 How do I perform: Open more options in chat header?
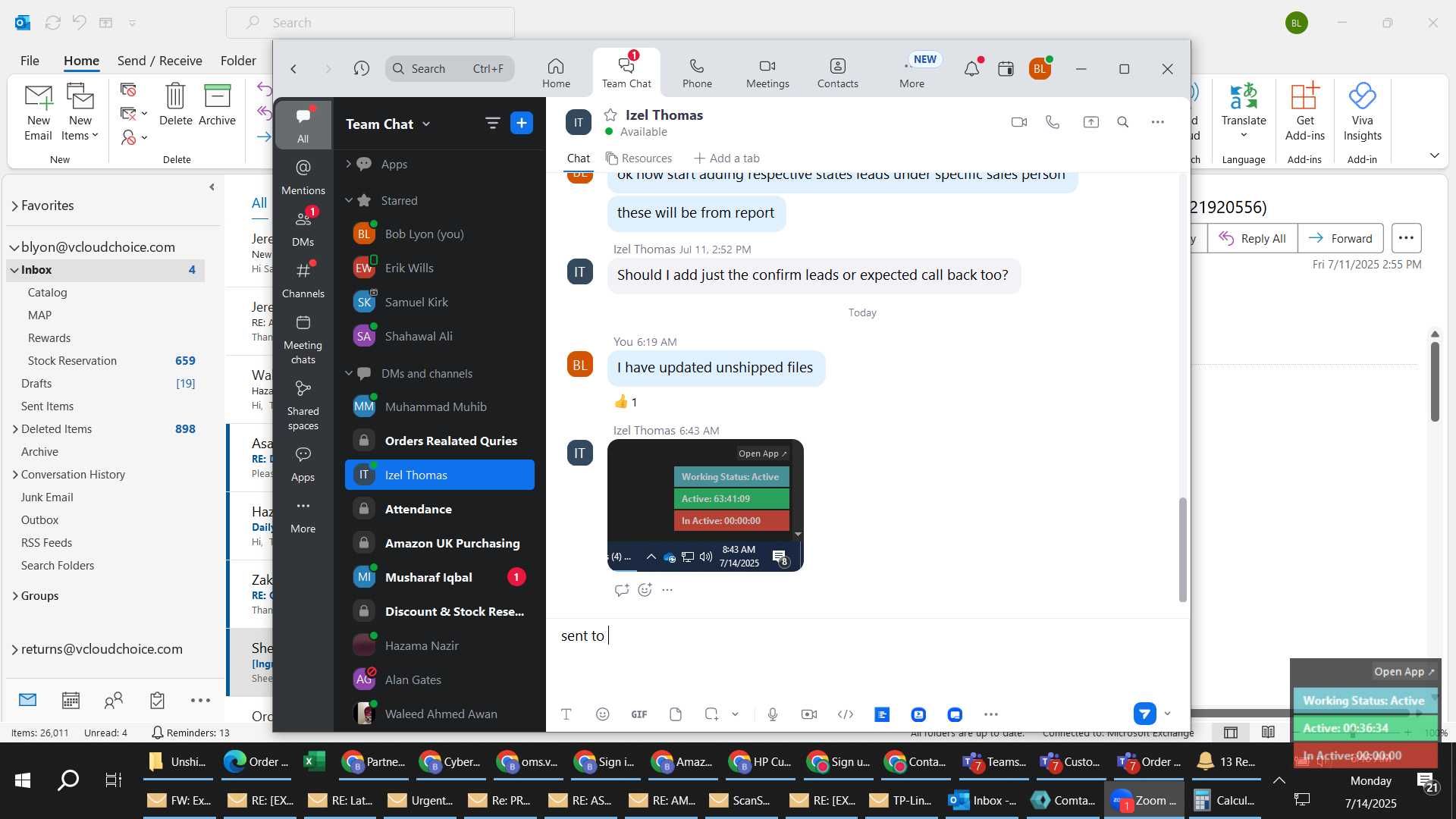click(1157, 122)
